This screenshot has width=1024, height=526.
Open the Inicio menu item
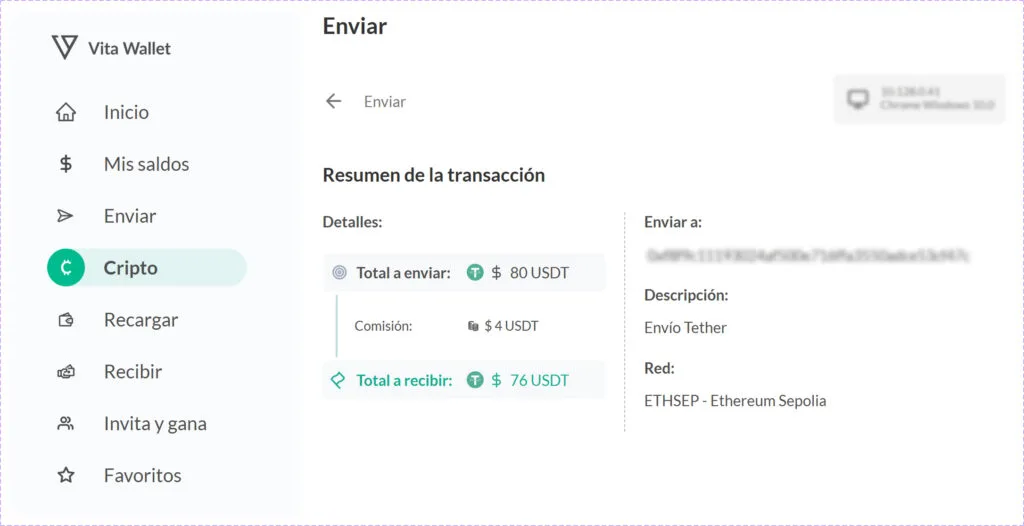[126, 112]
